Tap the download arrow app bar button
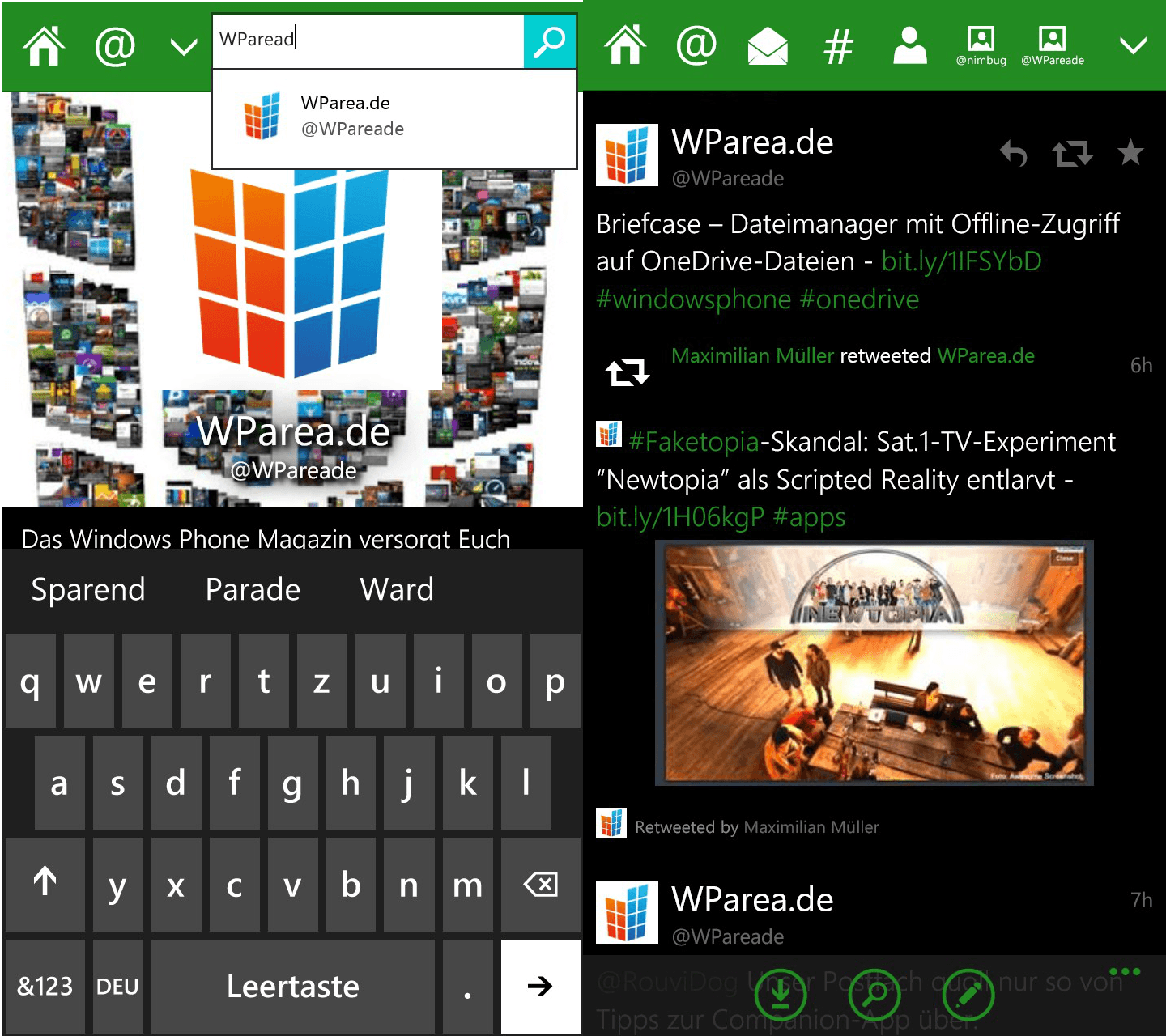 pos(781,994)
